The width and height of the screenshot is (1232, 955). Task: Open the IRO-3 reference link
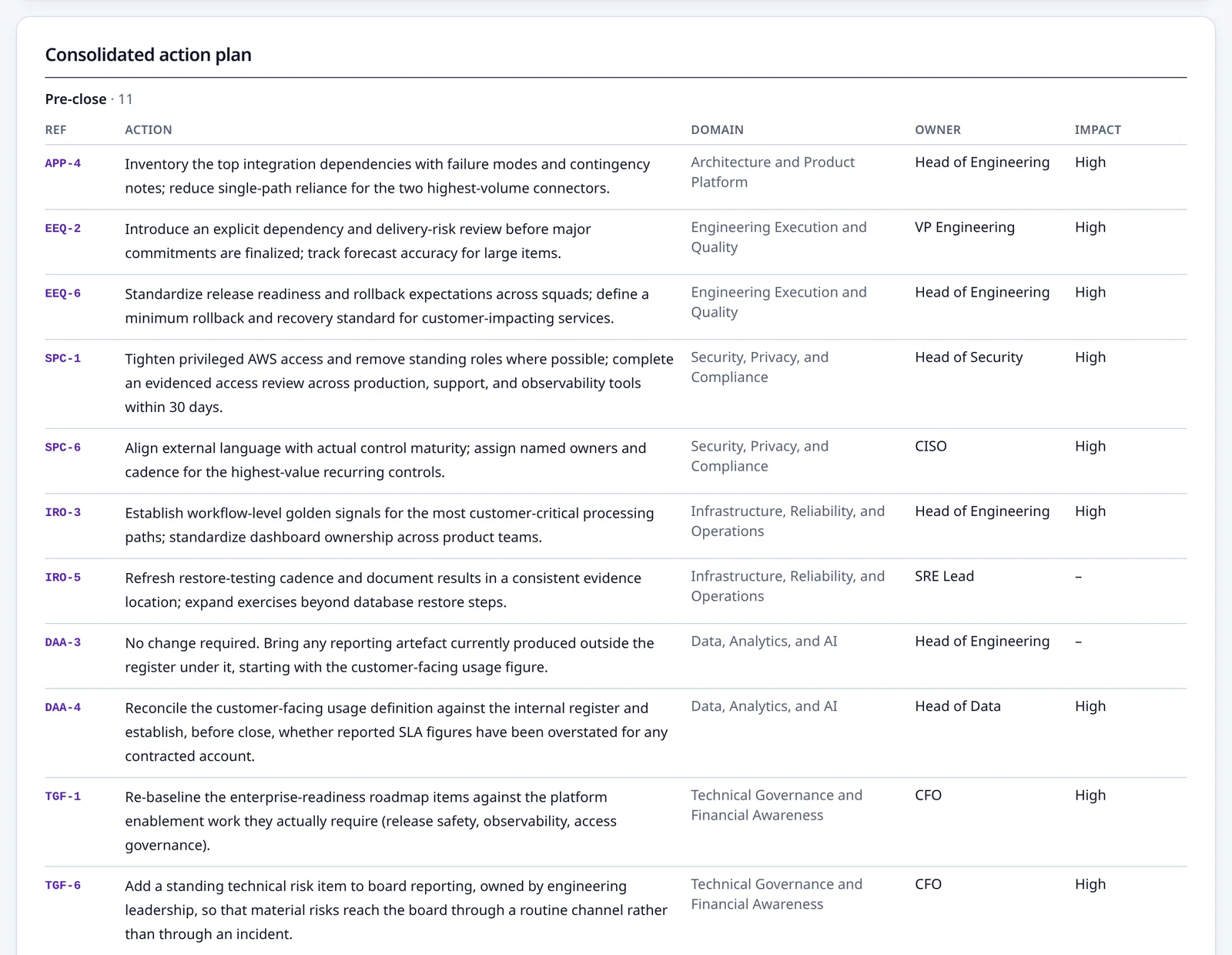[63, 512]
